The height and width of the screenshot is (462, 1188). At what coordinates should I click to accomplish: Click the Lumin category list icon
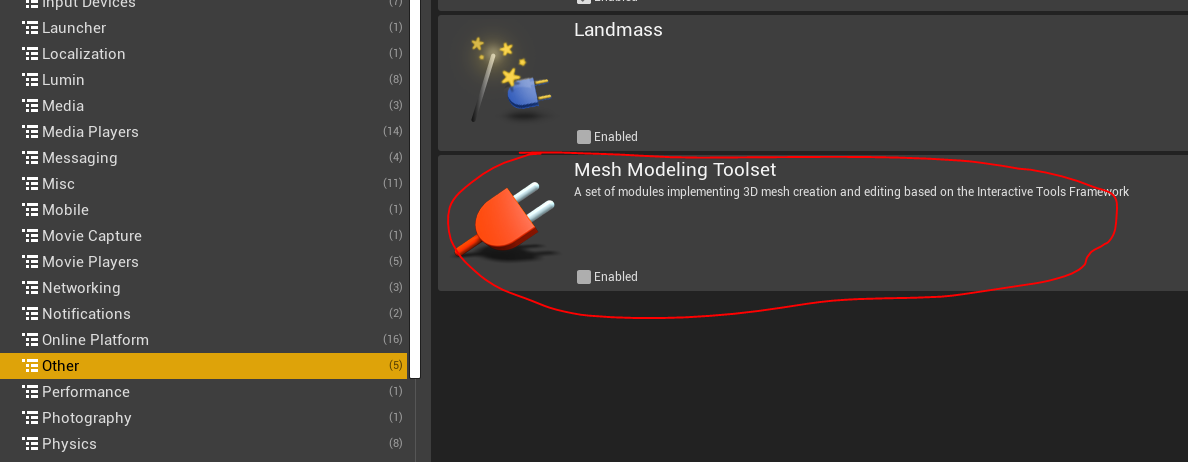point(30,80)
